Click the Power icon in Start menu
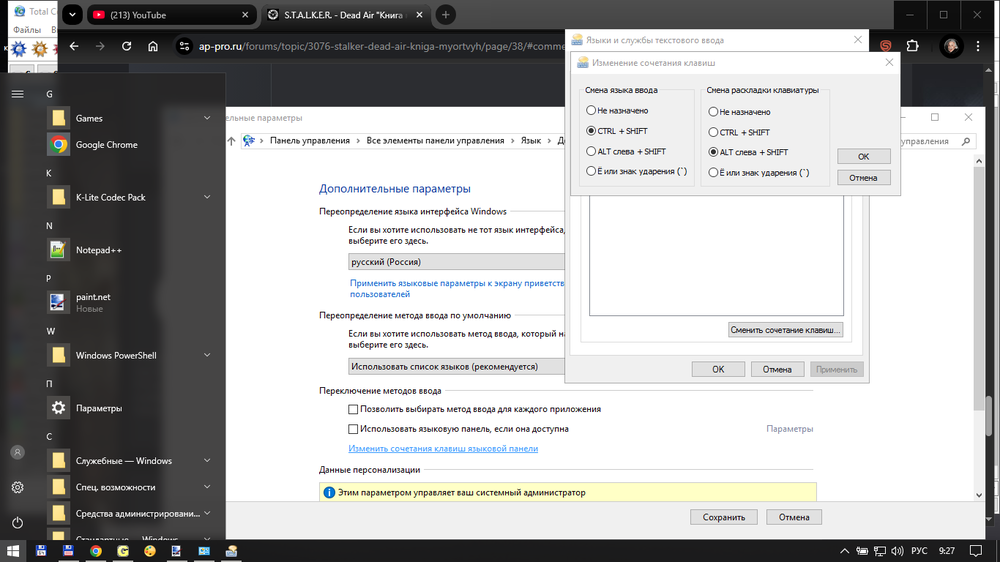The width and height of the screenshot is (1000, 562). tap(17, 523)
